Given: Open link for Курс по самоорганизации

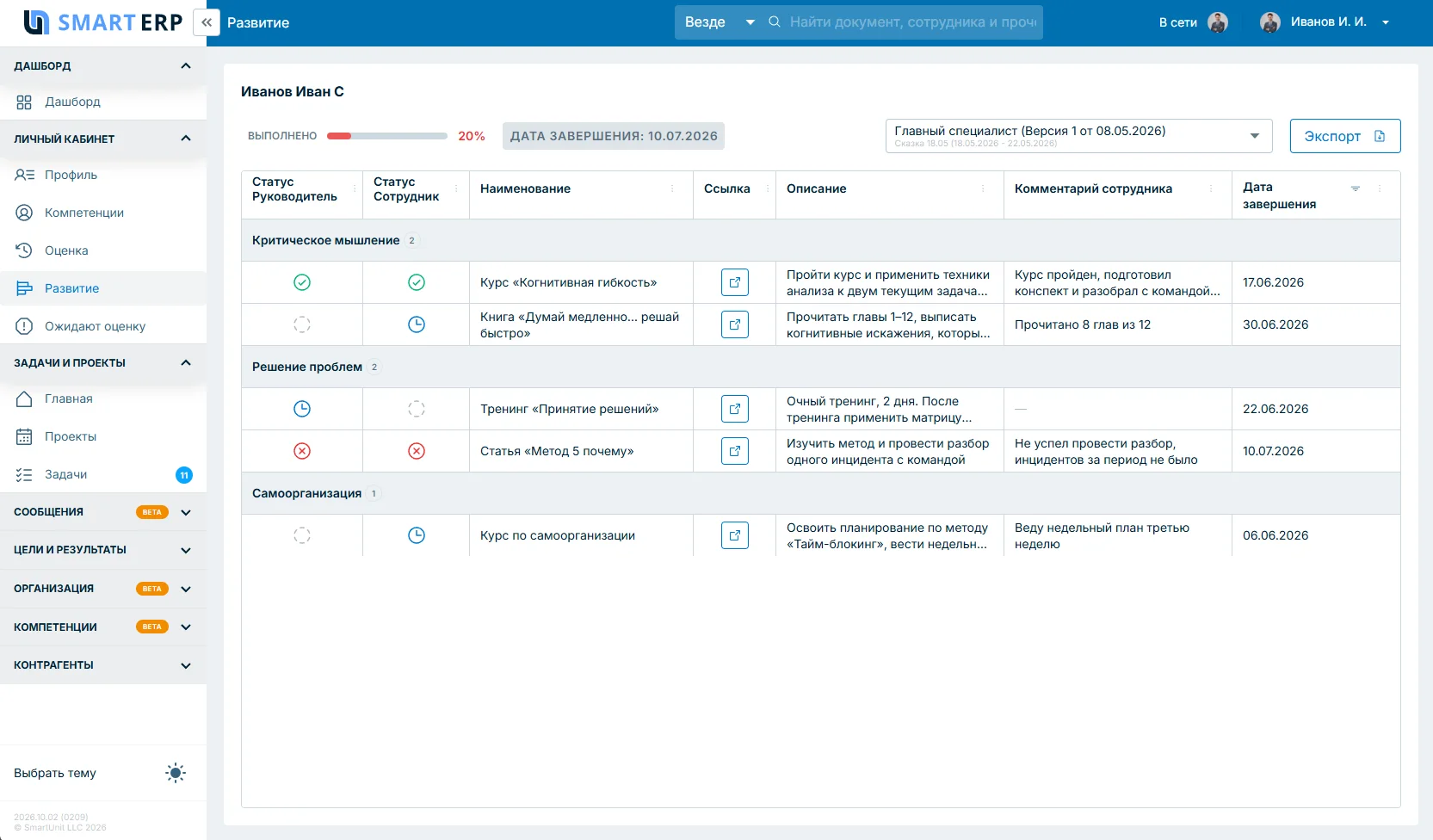Looking at the screenshot, I should [735, 535].
